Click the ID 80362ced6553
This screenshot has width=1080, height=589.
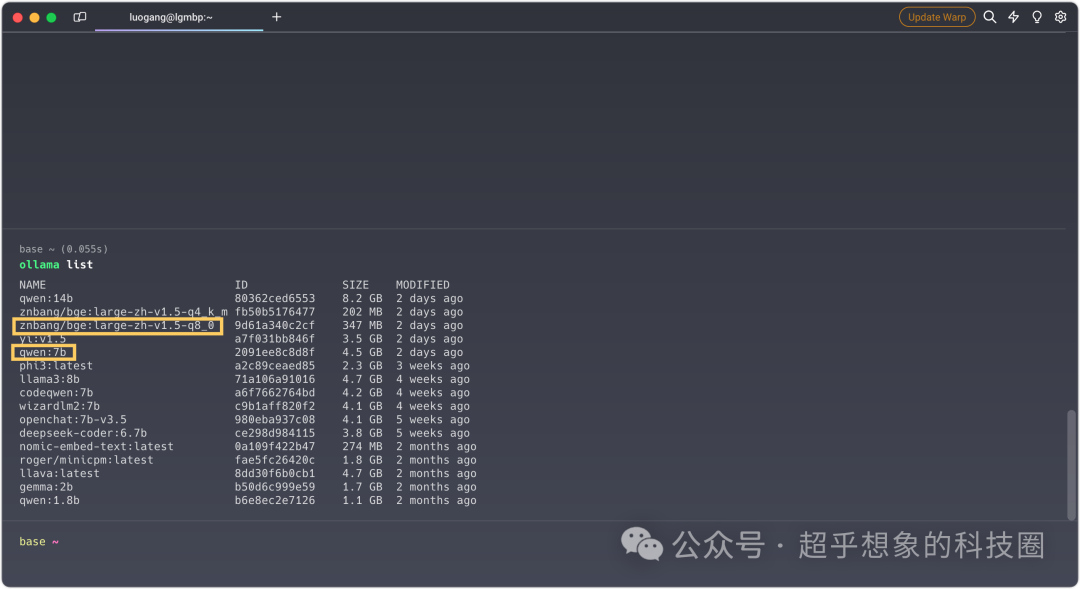[x=275, y=298]
